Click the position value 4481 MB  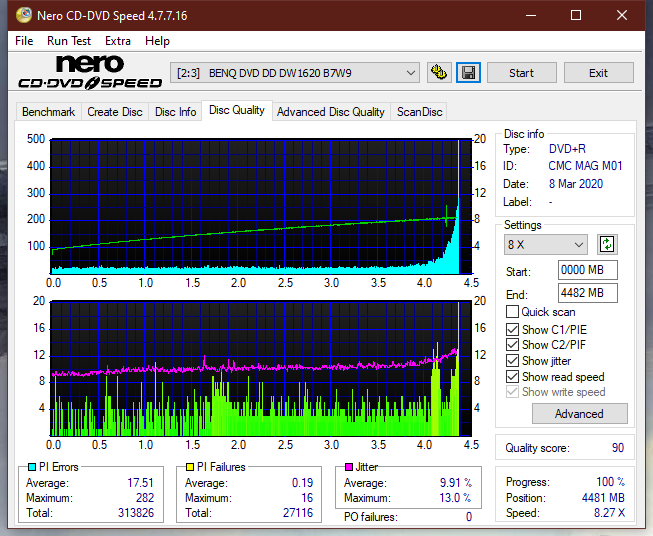[x=603, y=498]
